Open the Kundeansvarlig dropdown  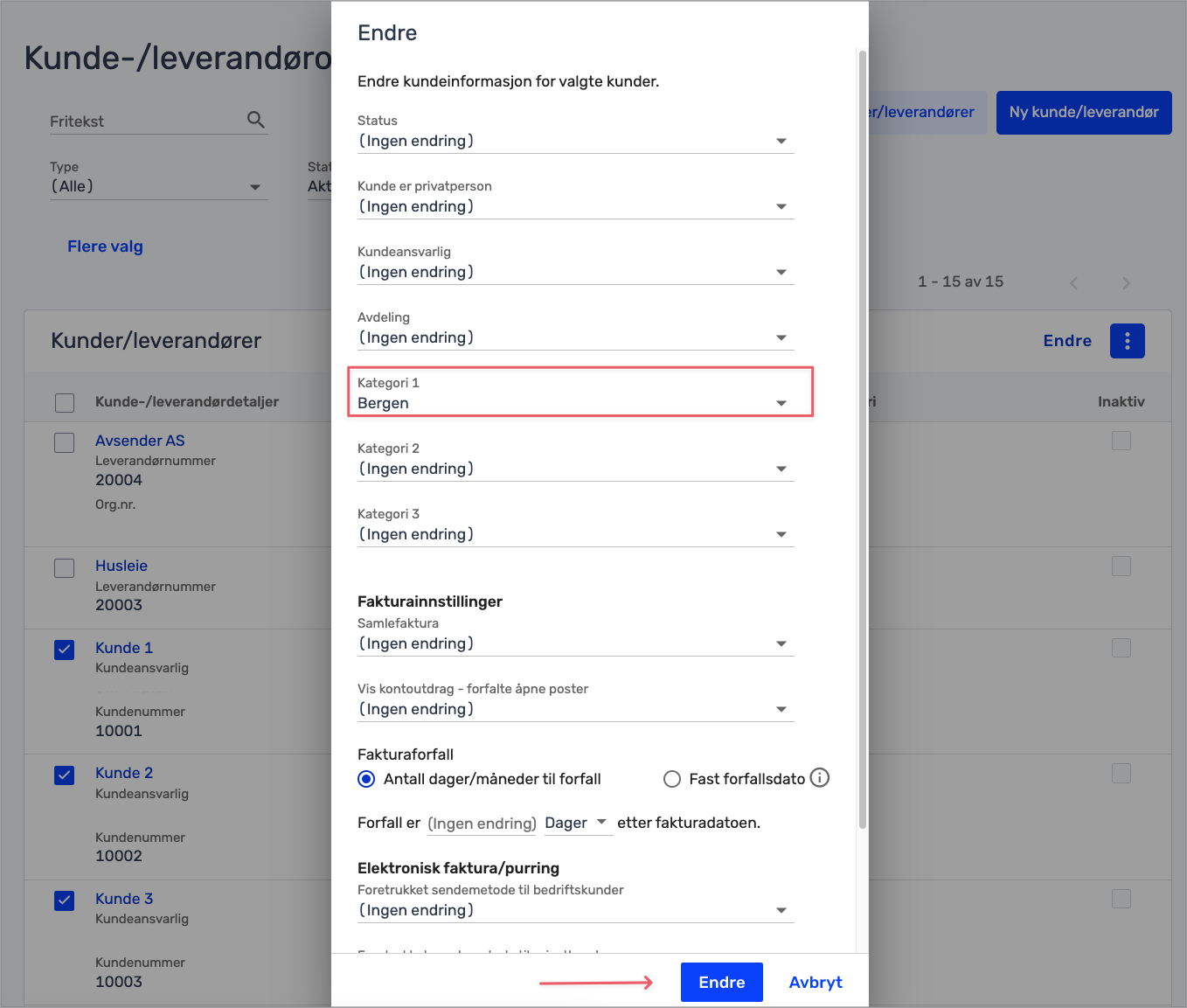[x=575, y=272]
